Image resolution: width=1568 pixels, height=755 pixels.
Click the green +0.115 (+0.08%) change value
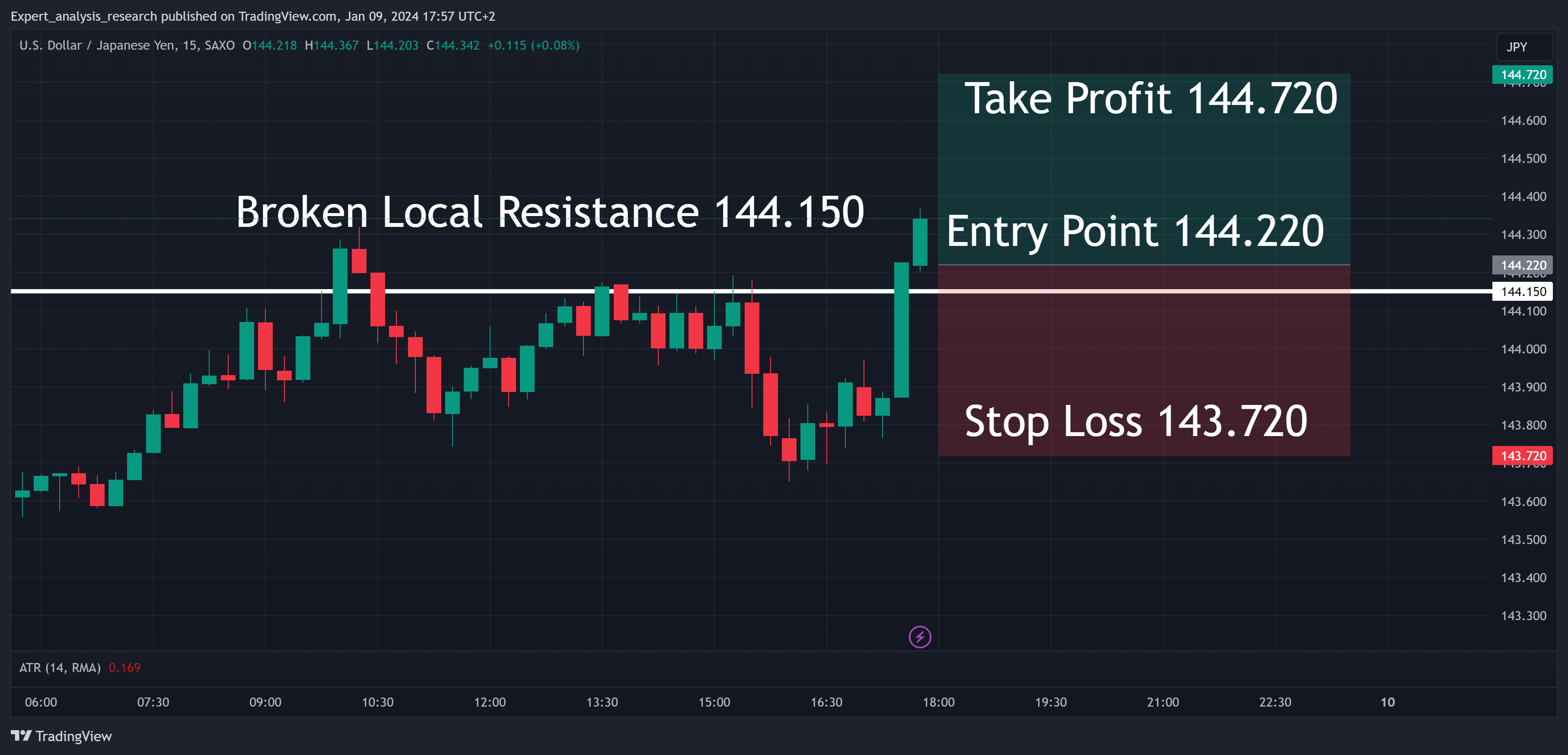pos(533,46)
